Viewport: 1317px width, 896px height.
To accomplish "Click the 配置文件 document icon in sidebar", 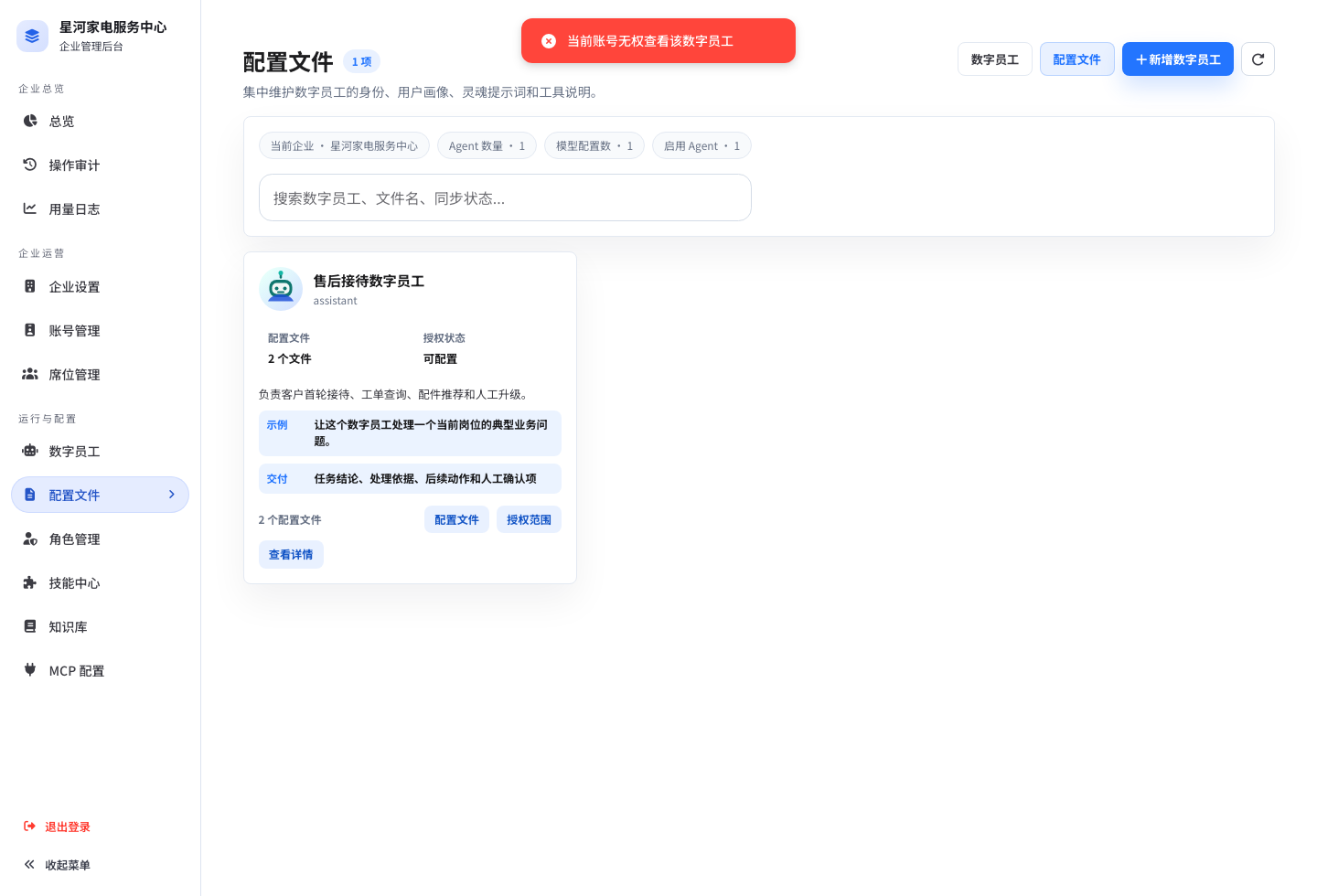I will [x=30, y=495].
